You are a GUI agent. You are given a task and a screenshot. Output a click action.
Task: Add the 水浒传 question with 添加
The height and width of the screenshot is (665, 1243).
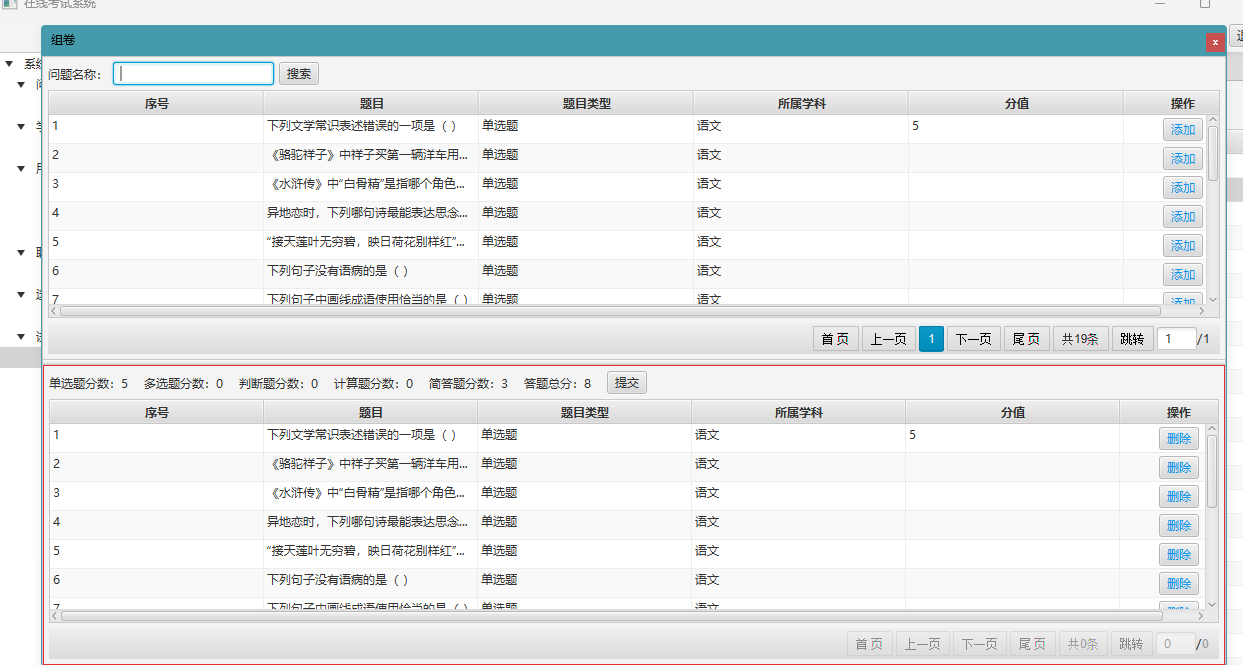coord(1182,188)
